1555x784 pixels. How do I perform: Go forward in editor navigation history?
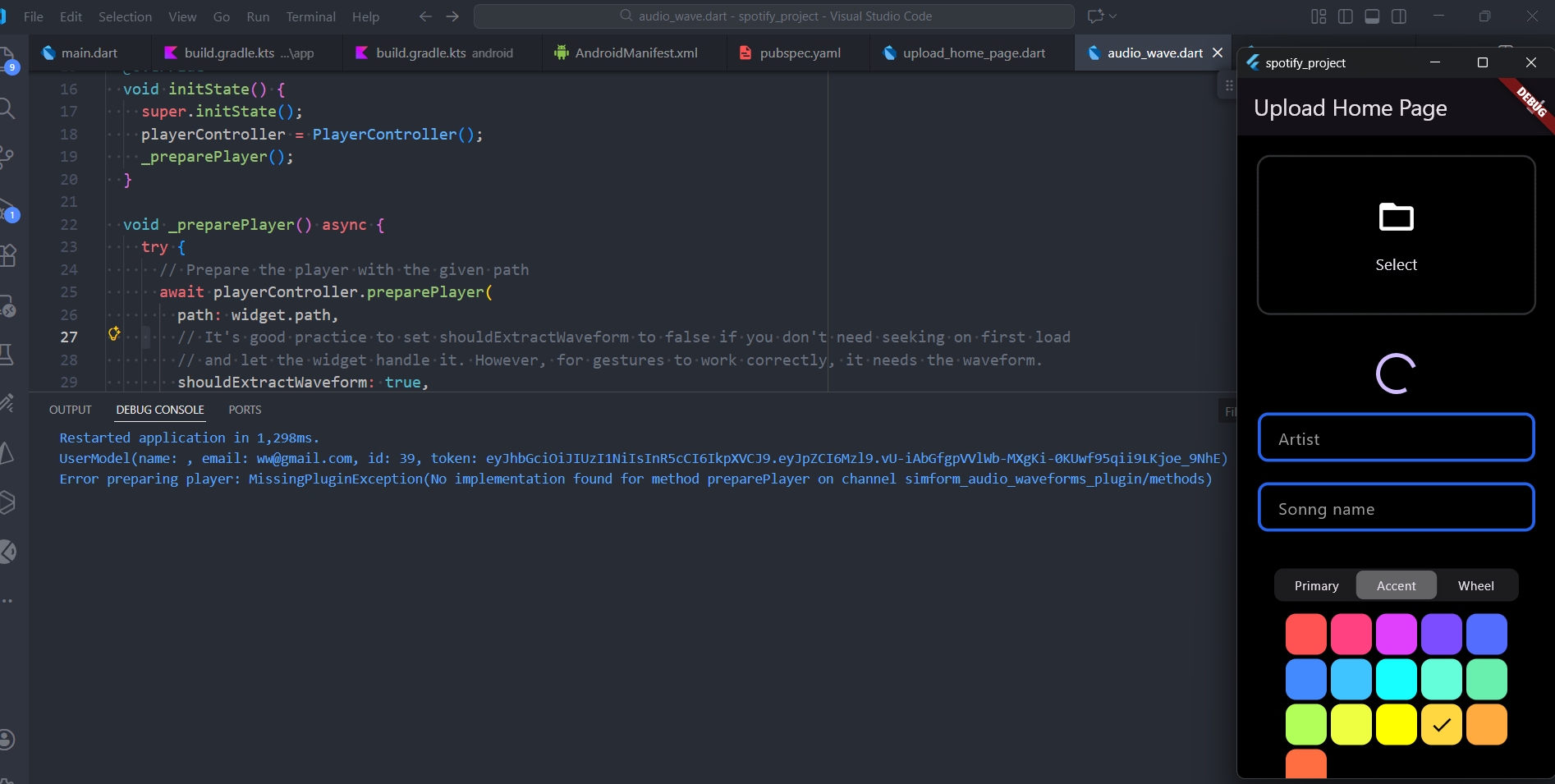coord(452,16)
